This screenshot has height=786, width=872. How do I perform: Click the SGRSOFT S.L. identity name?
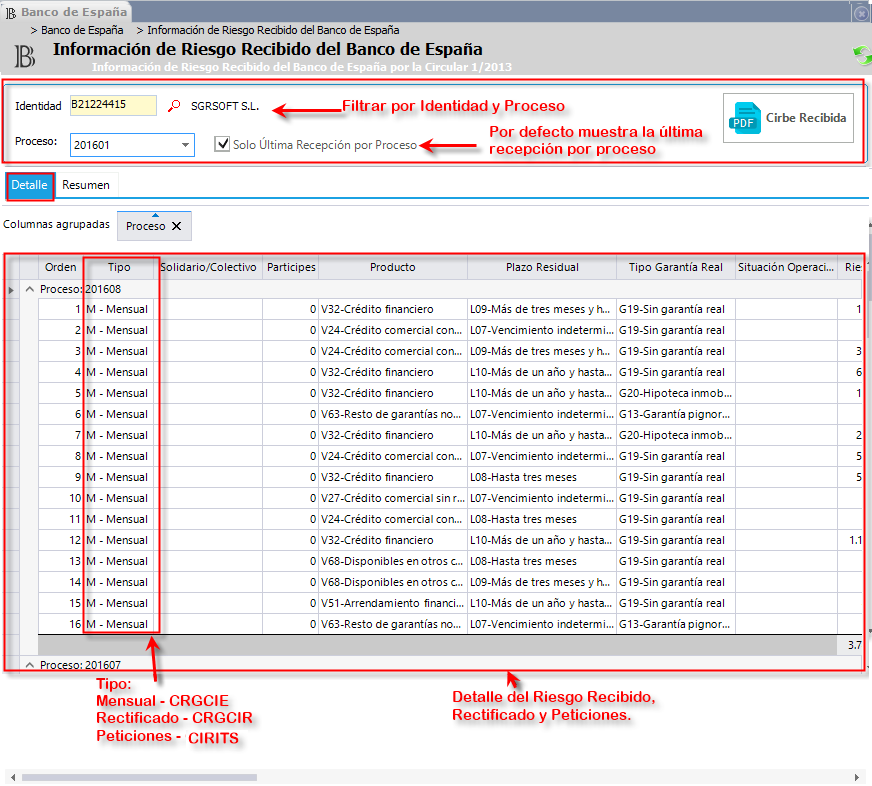point(225,106)
